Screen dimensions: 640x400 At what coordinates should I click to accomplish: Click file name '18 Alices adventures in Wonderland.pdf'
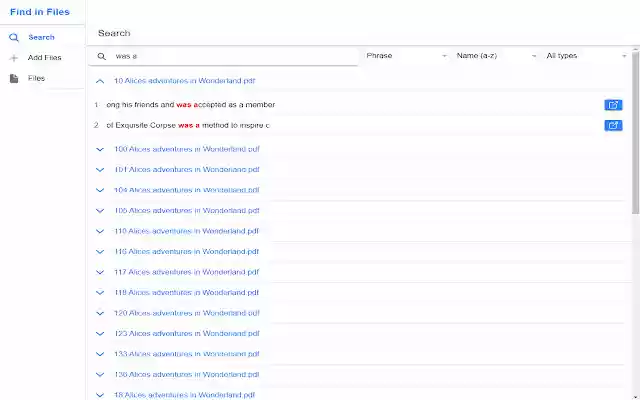(x=184, y=395)
